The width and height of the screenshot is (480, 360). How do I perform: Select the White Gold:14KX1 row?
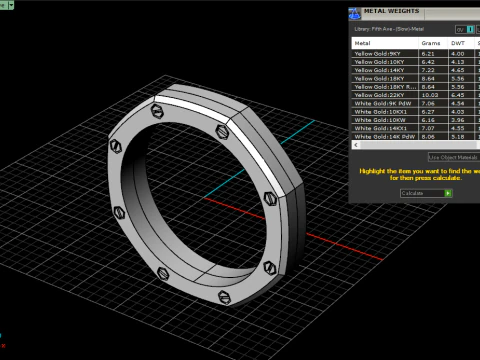click(416, 128)
